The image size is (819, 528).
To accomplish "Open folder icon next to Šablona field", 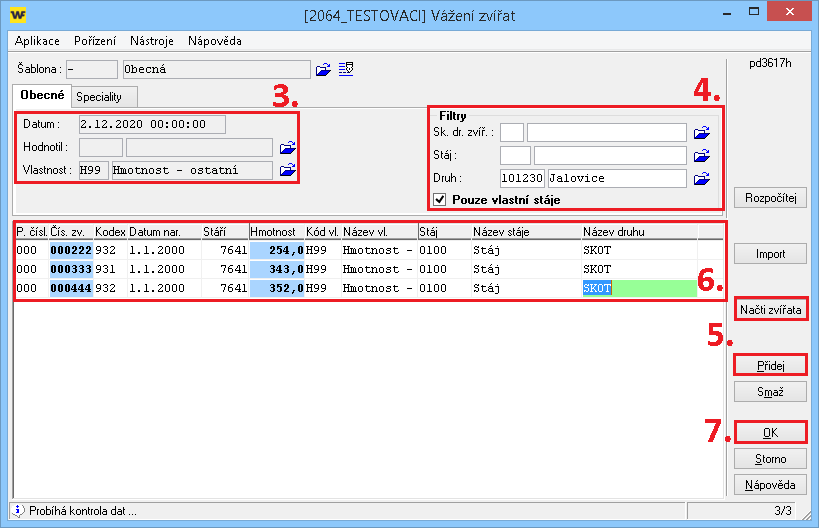I will [323, 70].
